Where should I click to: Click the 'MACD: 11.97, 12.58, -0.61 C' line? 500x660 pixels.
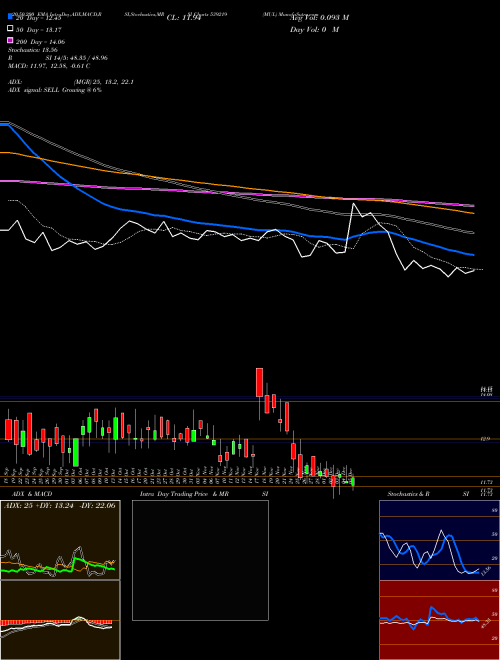coord(49,66)
